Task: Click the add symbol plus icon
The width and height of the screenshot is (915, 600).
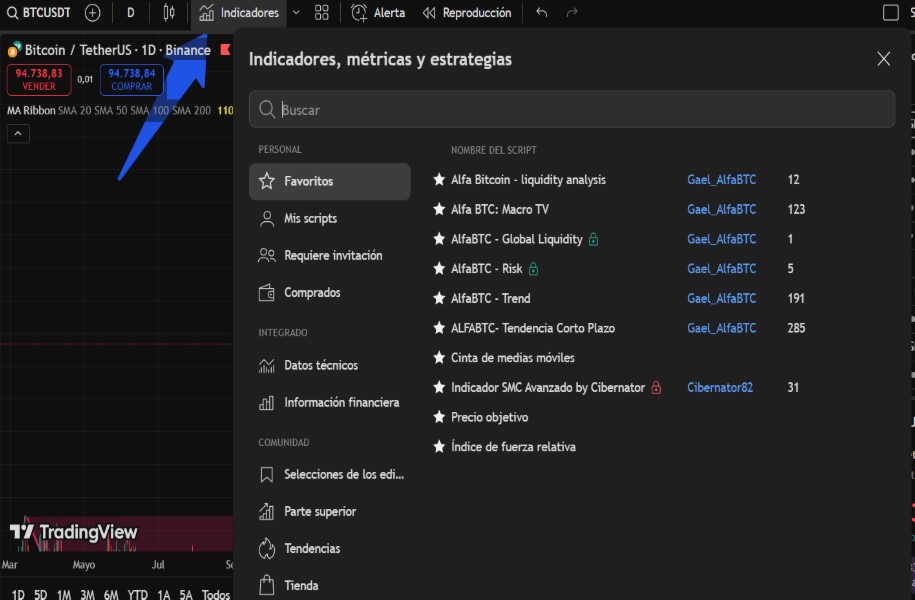Action: click(93, 13)
